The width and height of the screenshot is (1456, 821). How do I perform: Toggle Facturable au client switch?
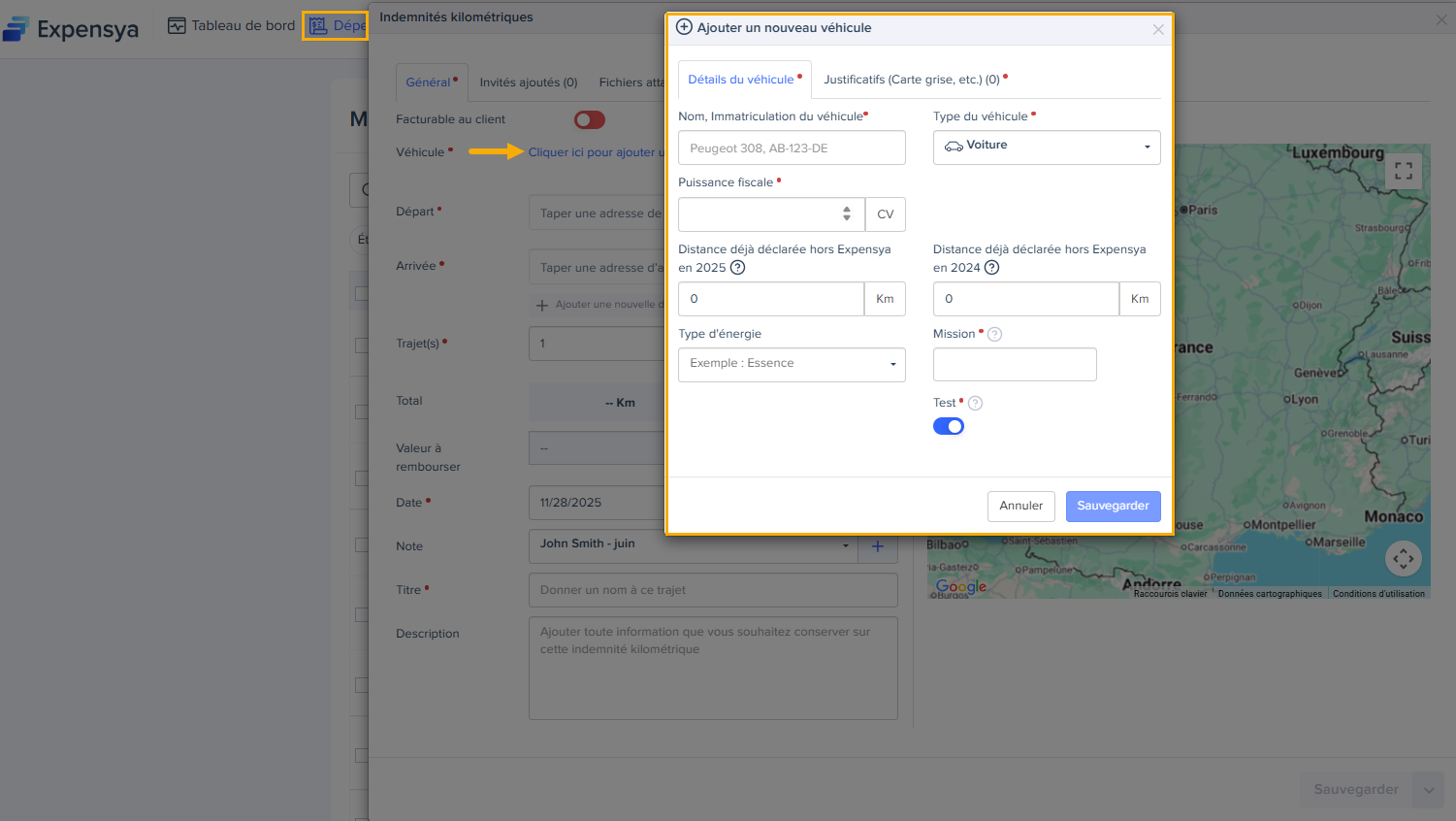(590, 119)
